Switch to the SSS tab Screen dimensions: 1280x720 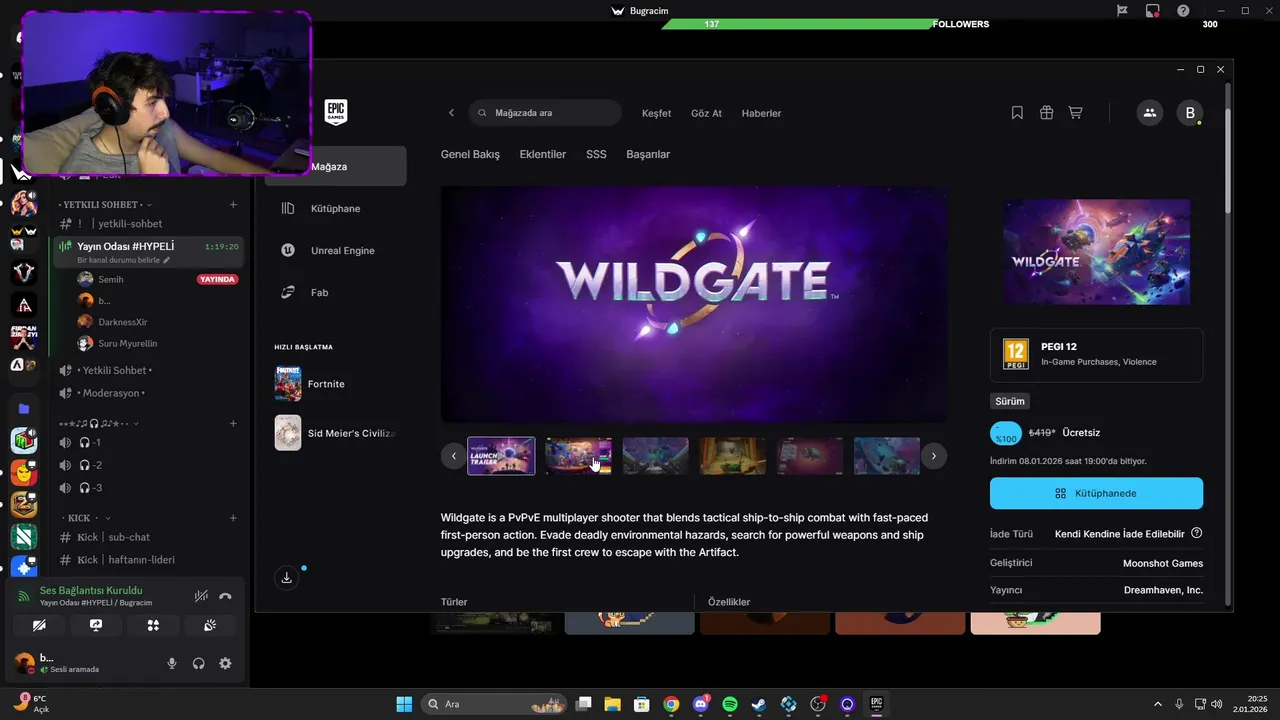tap(596, 154)
